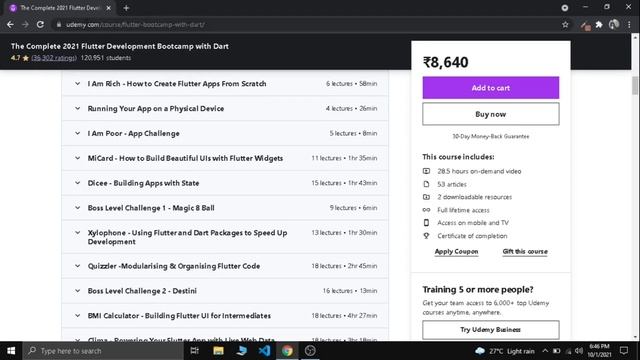Expand the I Am Poor App Challenge section

click(x=225, y=133)
